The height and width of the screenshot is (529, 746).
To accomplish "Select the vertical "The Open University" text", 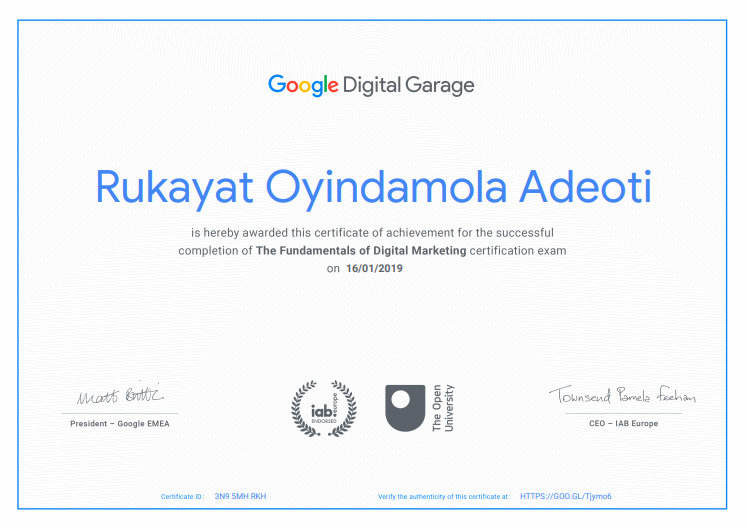I will (443, 408).
